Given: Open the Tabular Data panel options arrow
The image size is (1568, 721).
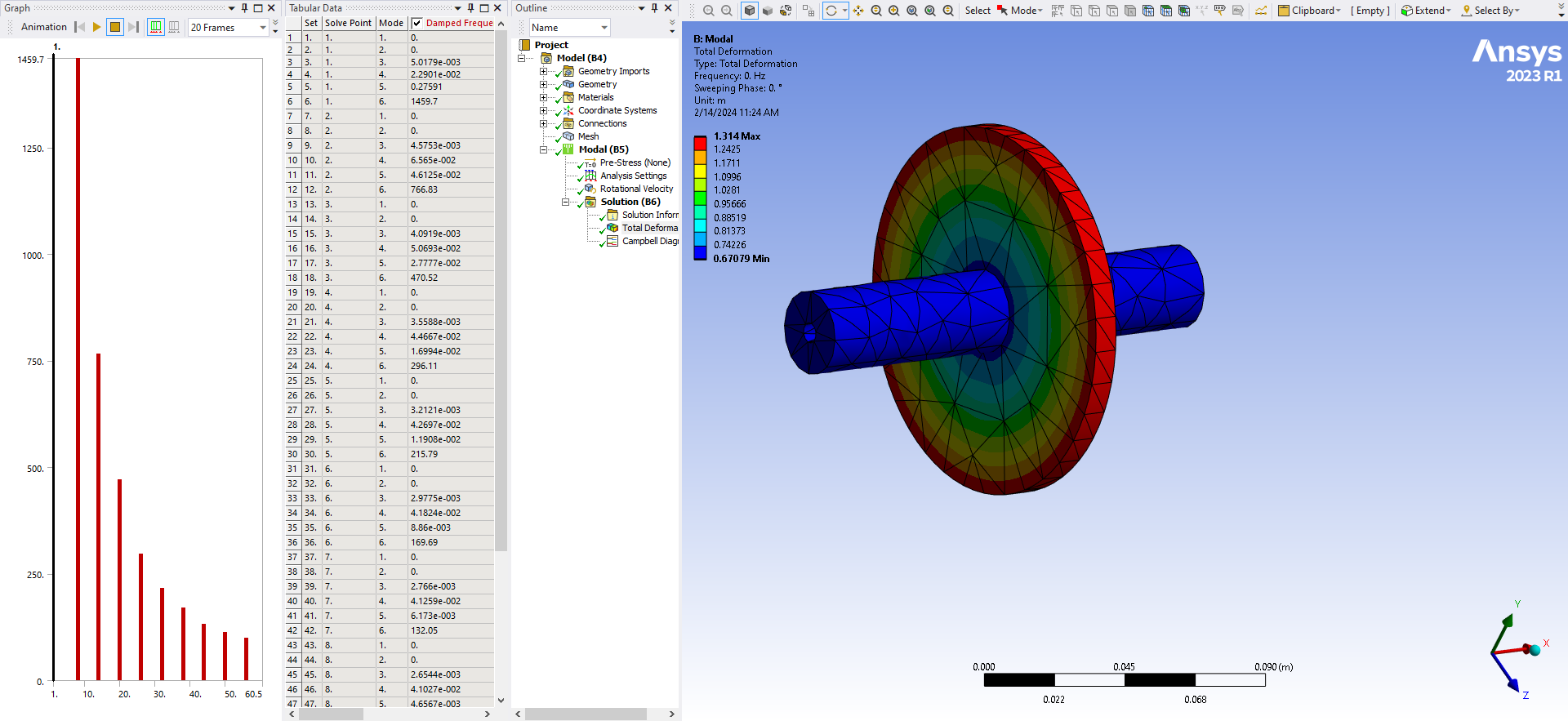Looking at the screenshot, I should coord(458,8).
